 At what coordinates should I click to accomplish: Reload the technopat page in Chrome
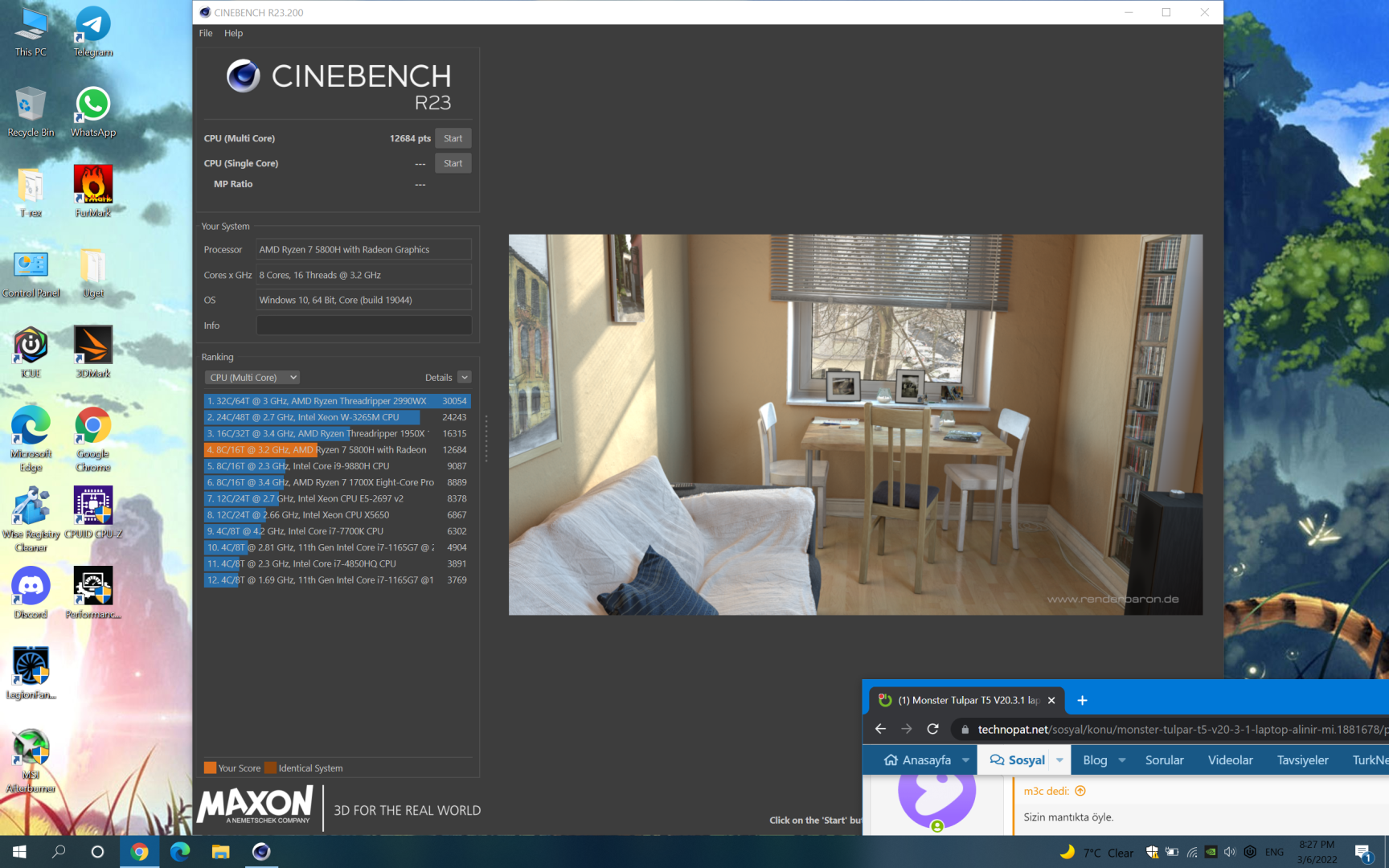click(932, 729)
